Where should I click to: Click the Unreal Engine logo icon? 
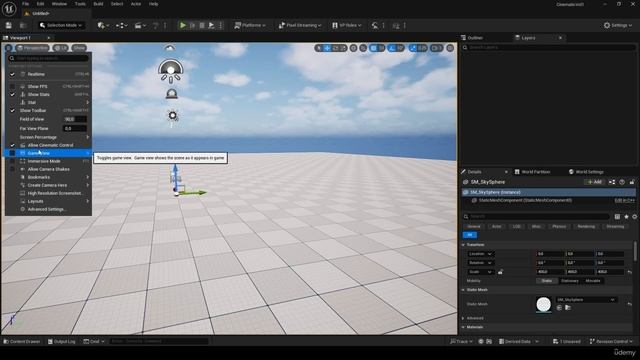9,9
